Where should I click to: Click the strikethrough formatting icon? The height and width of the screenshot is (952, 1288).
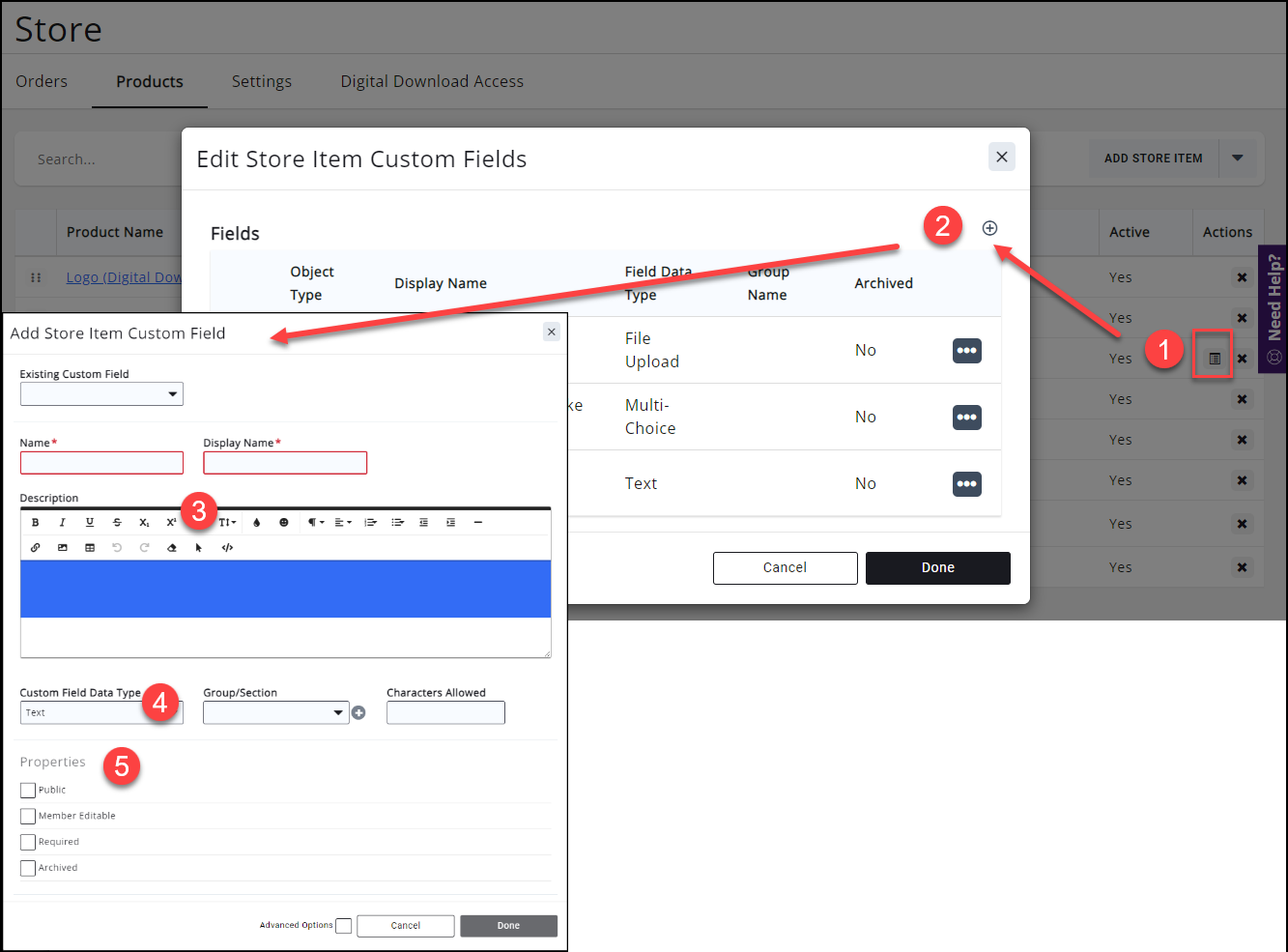click(117, 523)
